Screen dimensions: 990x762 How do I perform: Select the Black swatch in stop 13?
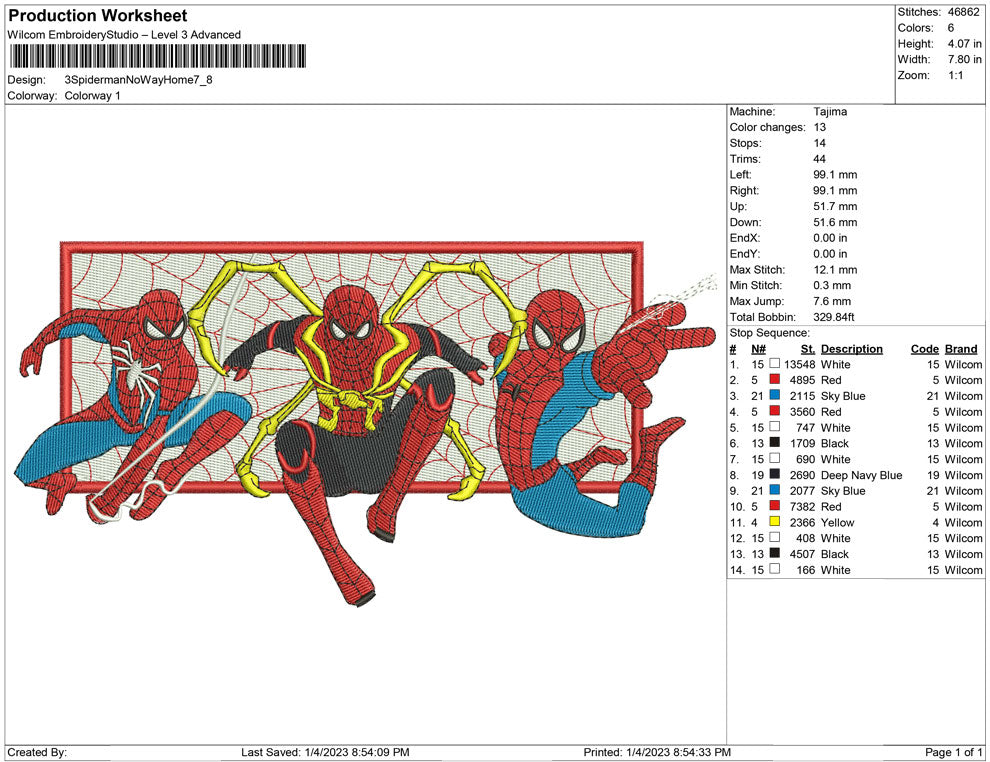[x=774, y=554]
